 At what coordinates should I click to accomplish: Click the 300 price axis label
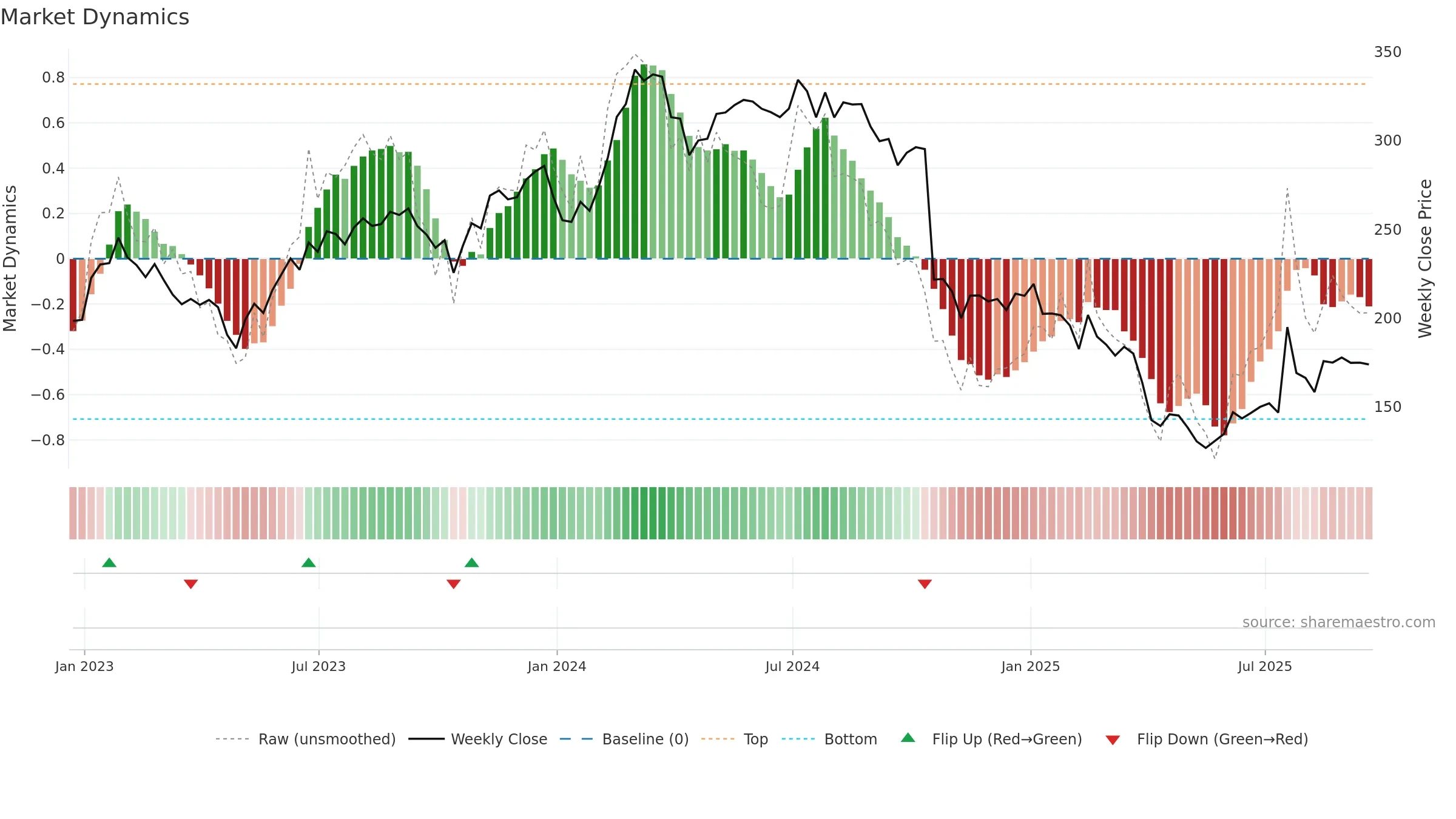(x=1388, y=141)
